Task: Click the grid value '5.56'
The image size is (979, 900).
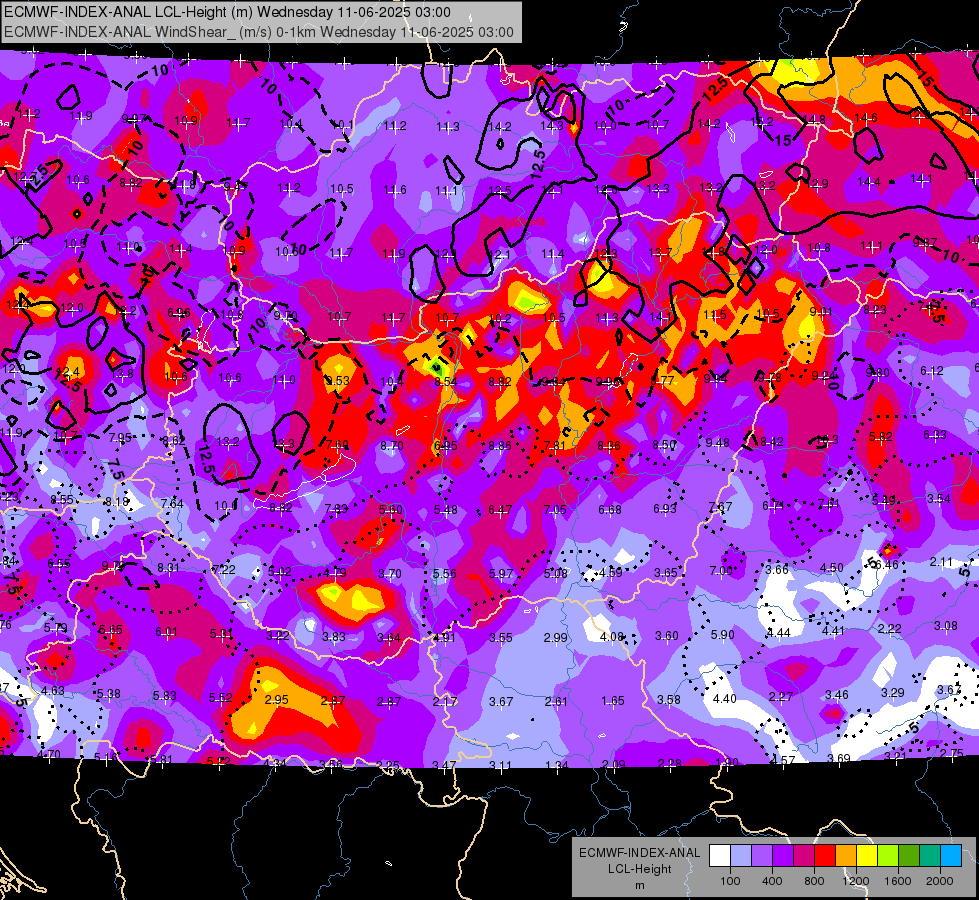Action: [x=445, y=573]
